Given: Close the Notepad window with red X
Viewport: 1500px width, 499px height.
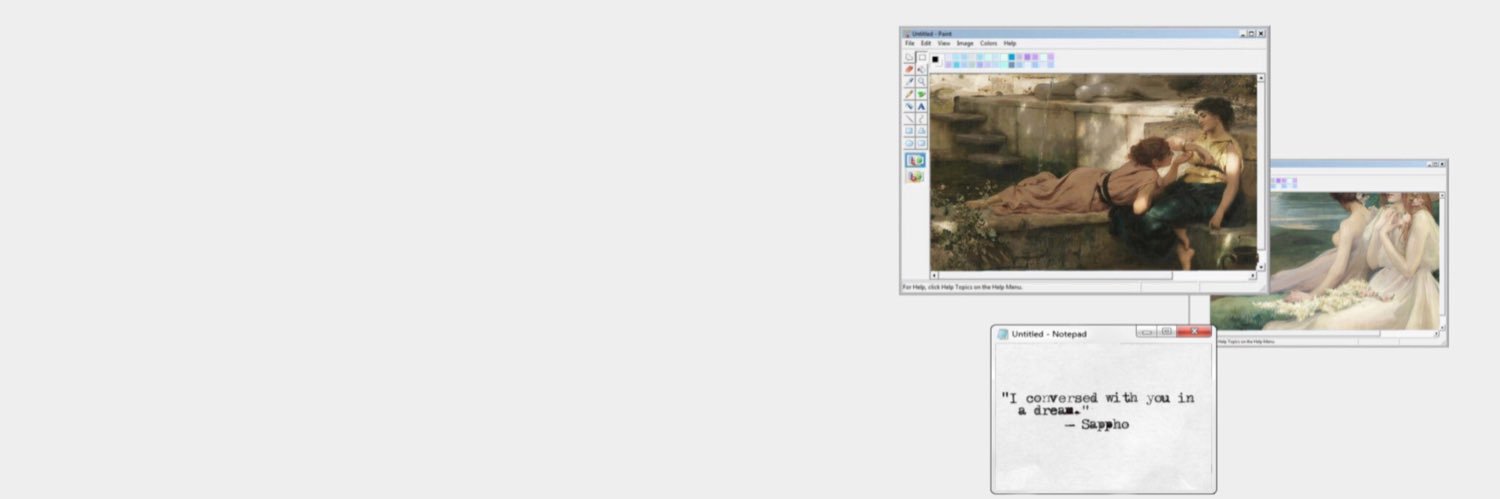Looking at the screenshot, I should 1194,332.
